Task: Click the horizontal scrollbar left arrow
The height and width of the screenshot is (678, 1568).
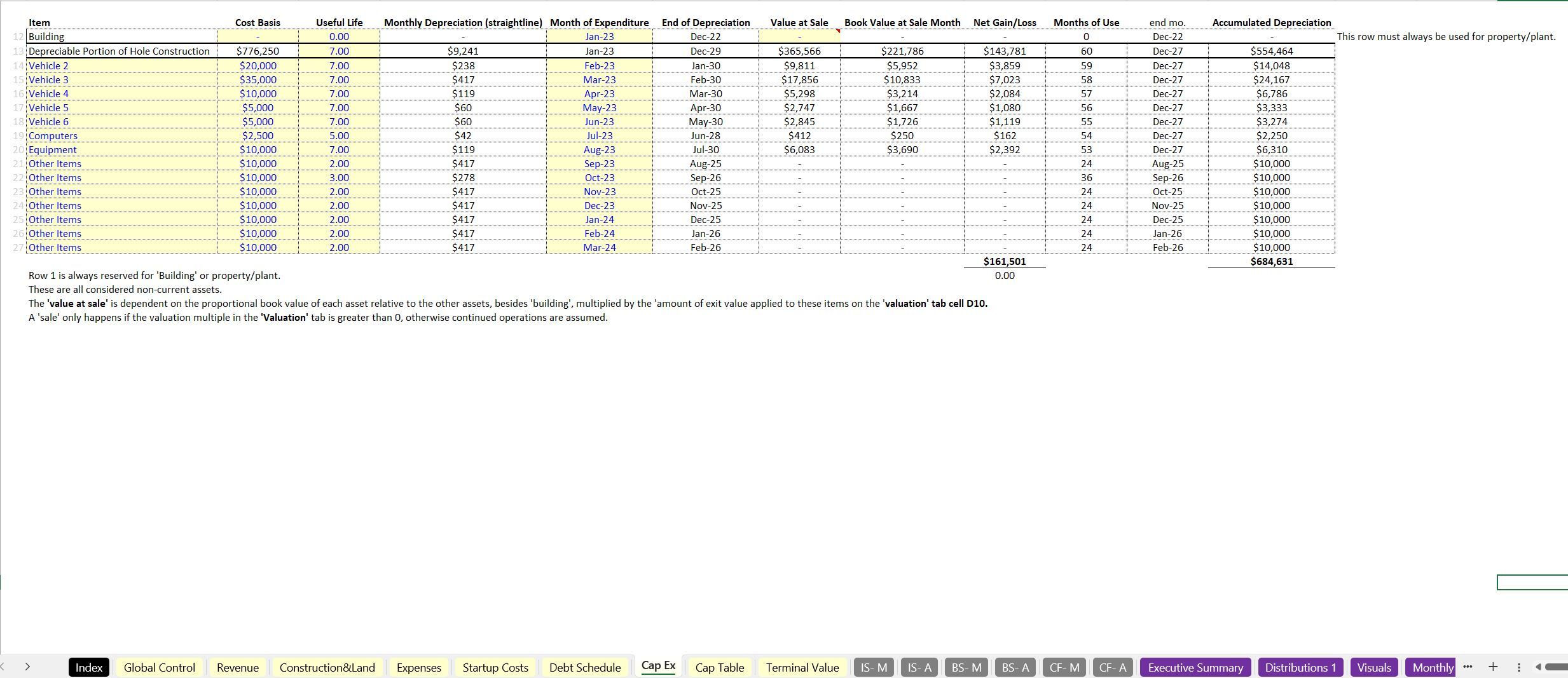Action: (x=1538, y=667)
